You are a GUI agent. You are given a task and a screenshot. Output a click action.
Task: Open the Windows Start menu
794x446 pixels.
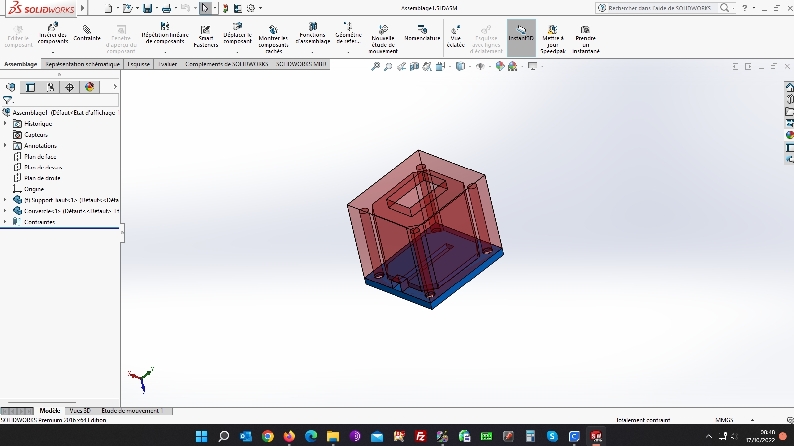click(x=200, y=437)
